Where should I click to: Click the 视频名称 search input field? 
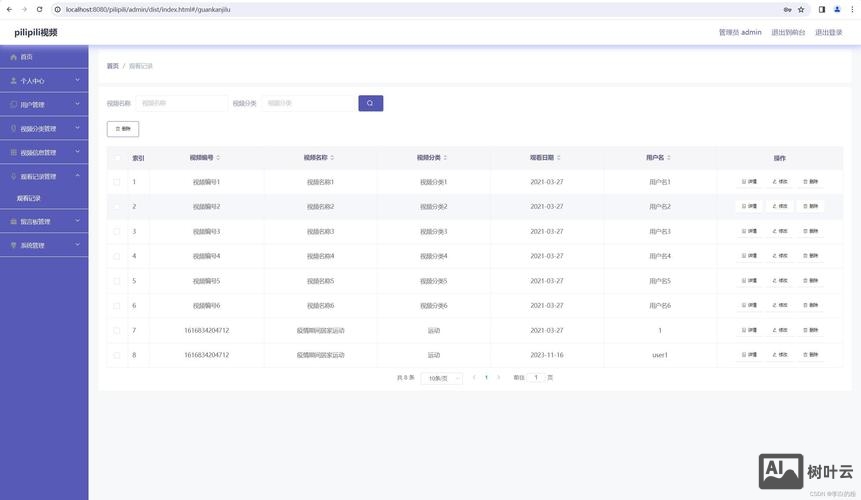coord(182,103)
